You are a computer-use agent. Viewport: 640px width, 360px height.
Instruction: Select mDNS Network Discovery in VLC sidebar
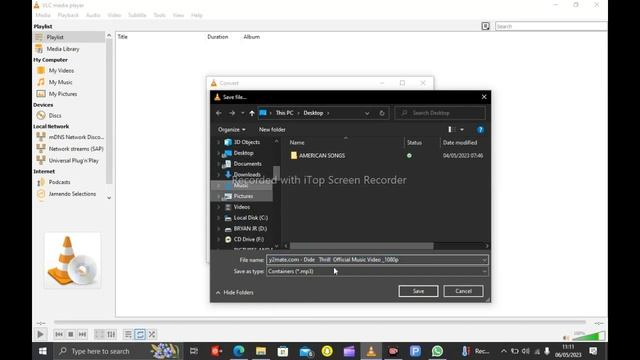coord(76,137)
